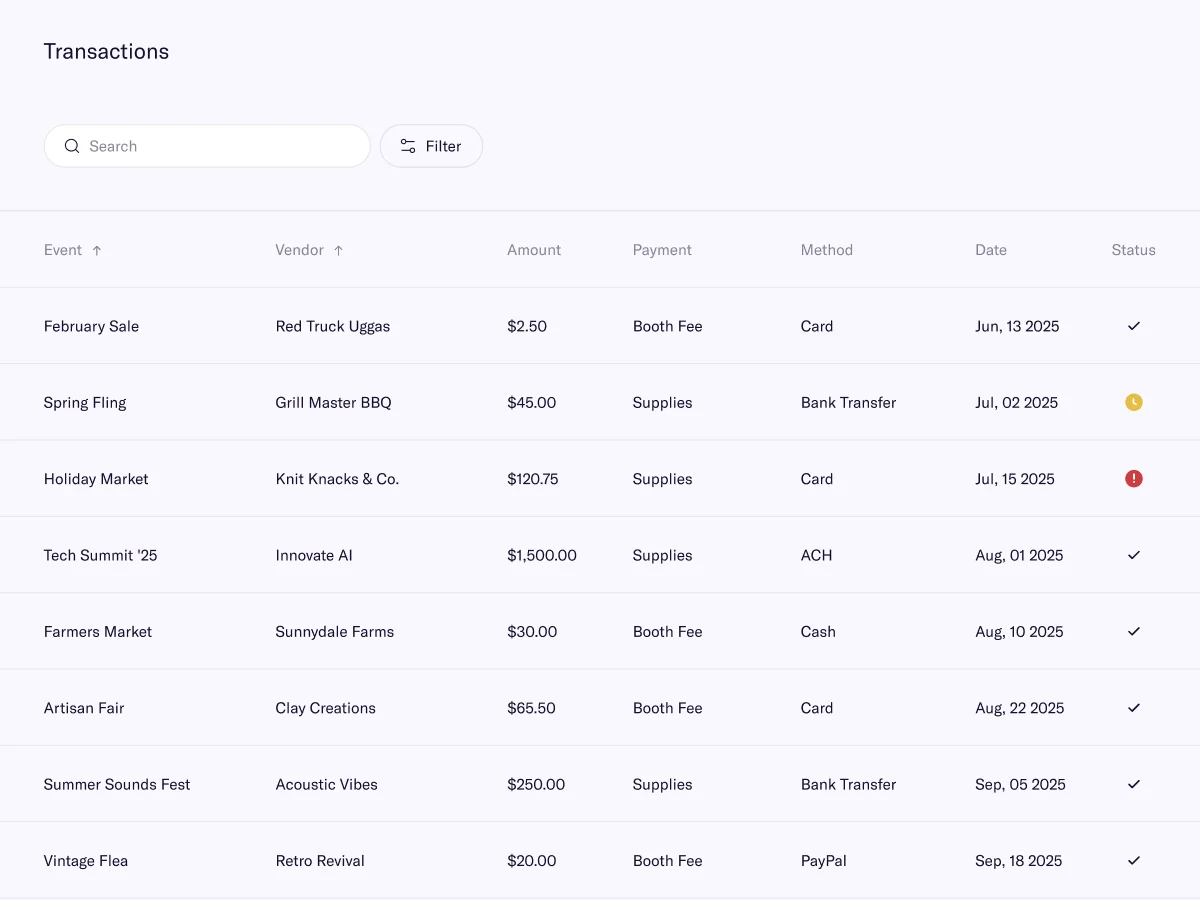
Task: Click the $45.00 amount
Action: coord(532,403)
